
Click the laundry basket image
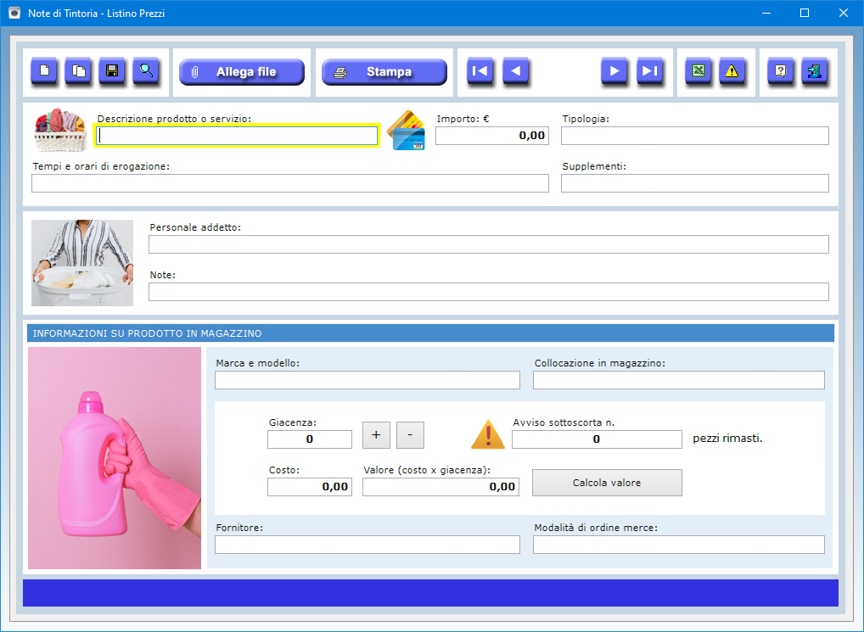tap(60, 130)
